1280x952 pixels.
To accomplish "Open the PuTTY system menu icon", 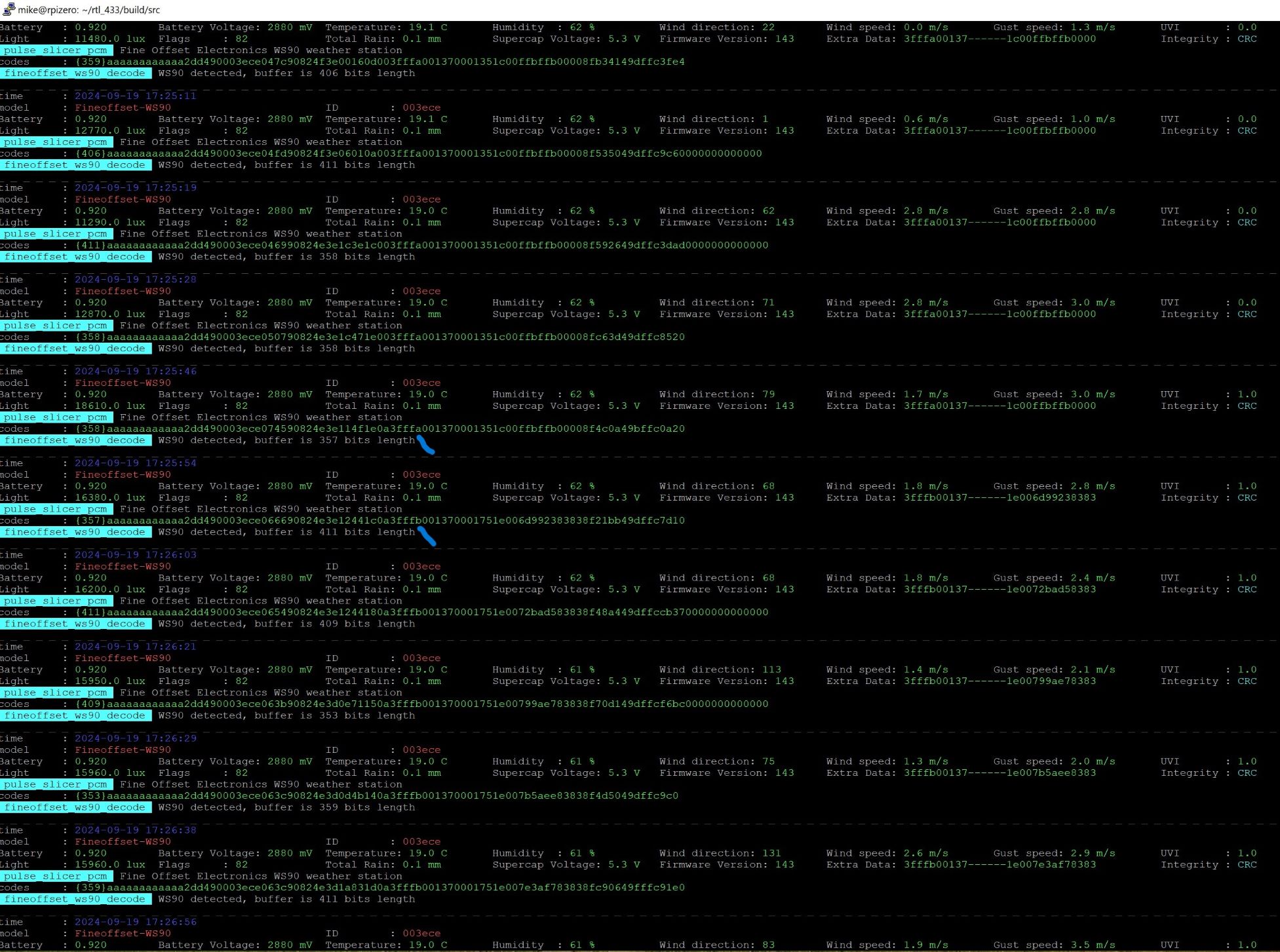I will pos(8,10).
